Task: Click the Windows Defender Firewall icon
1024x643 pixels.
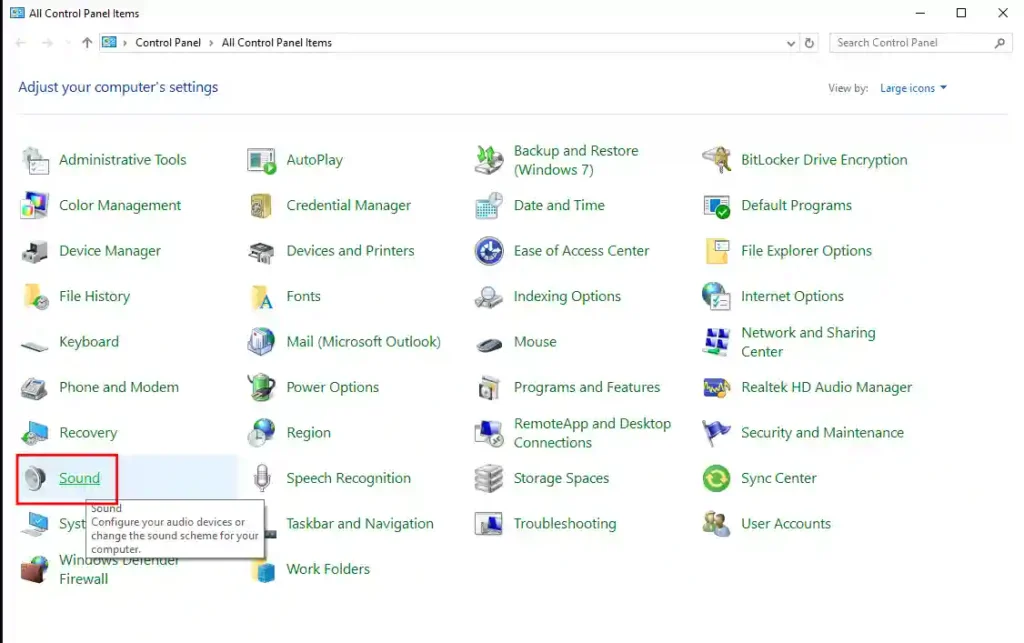Action: pos(35,570)
